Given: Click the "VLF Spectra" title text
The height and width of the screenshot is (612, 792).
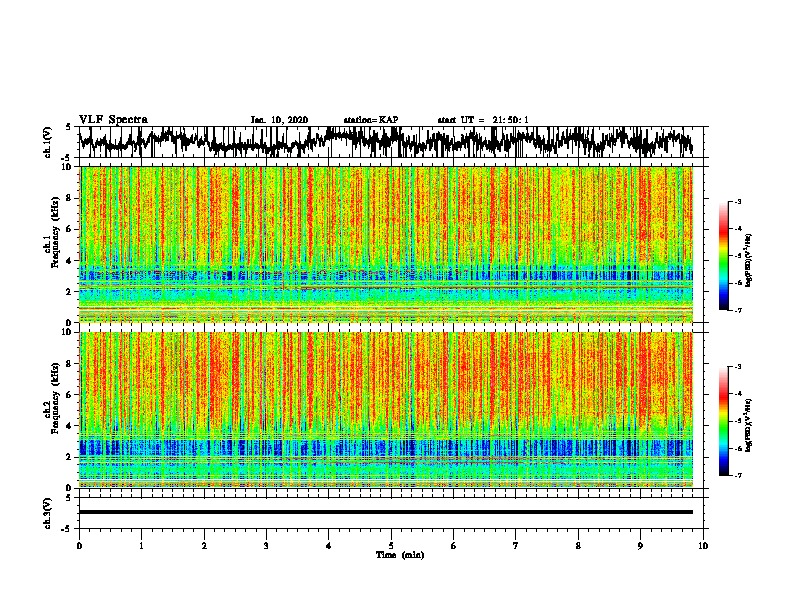Looking at the screenshot, I should pyautogui.click(x=113, y=120).
